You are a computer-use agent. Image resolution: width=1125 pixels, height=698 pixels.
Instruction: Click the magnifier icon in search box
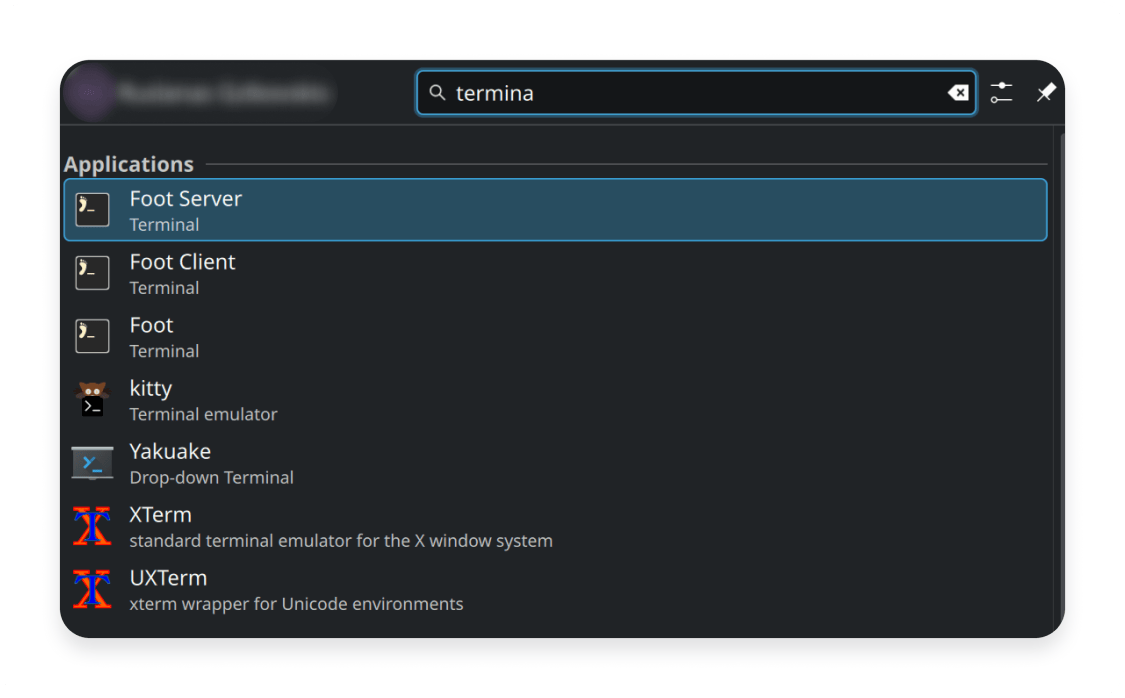[437, 93]
